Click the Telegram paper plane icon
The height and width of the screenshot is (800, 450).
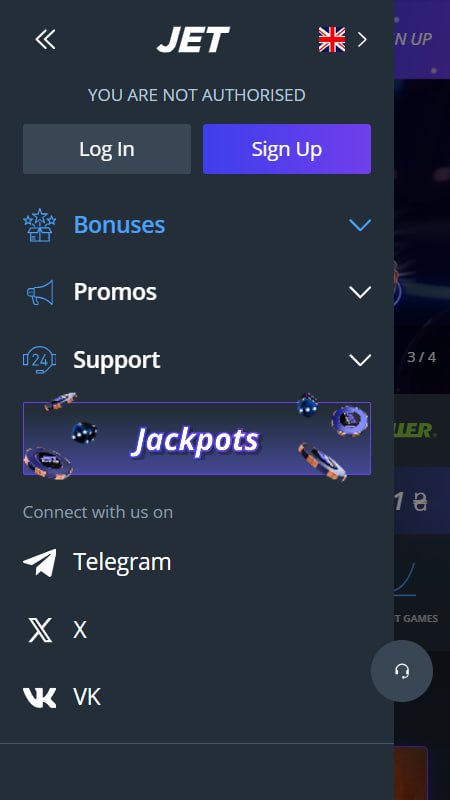(39, 563)
